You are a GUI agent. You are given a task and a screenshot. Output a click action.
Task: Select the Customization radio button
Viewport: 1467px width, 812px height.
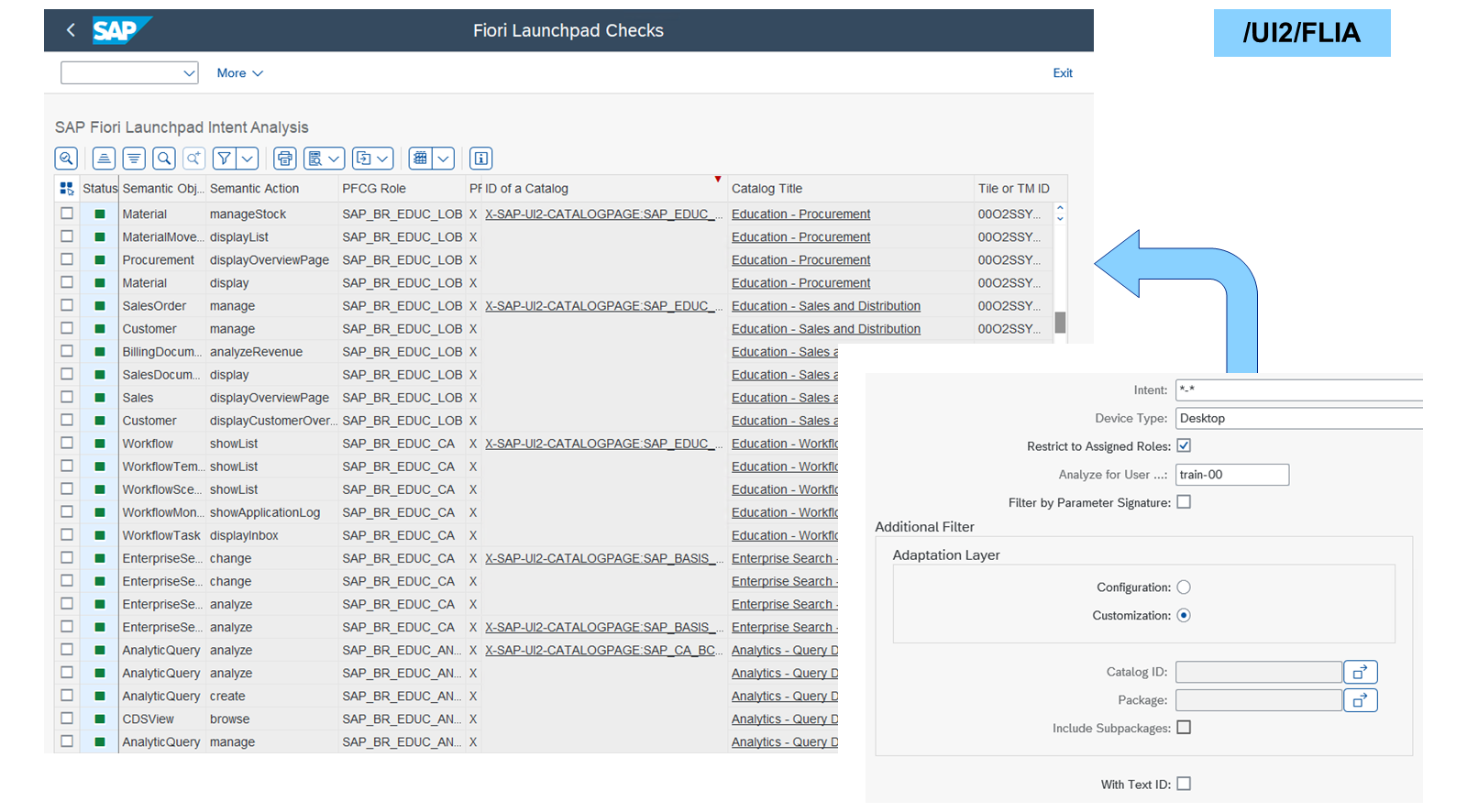pos(1184,616)
